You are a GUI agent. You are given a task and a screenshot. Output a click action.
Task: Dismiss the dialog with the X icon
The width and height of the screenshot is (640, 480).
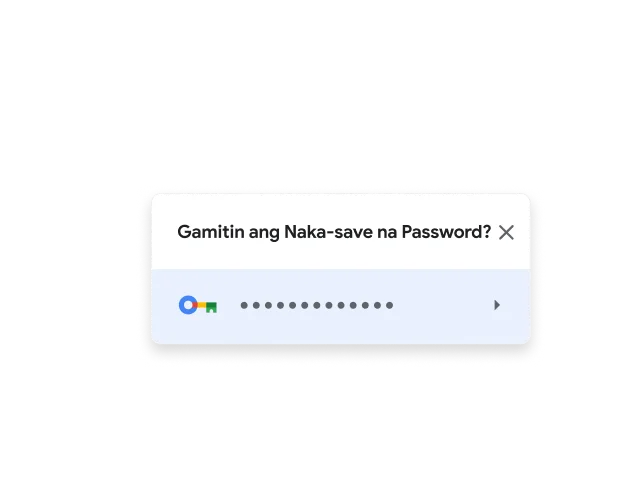(x=506, y=232)
